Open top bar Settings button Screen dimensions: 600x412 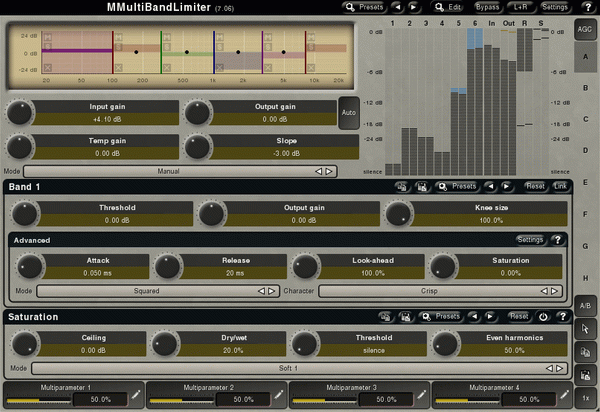[555, 7]
